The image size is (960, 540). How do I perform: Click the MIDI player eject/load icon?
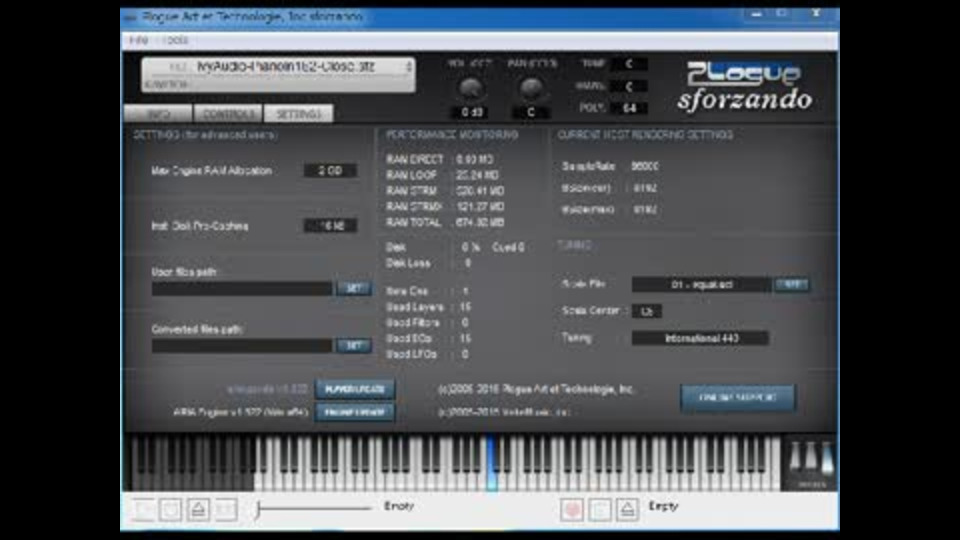(x=198, y=509)
